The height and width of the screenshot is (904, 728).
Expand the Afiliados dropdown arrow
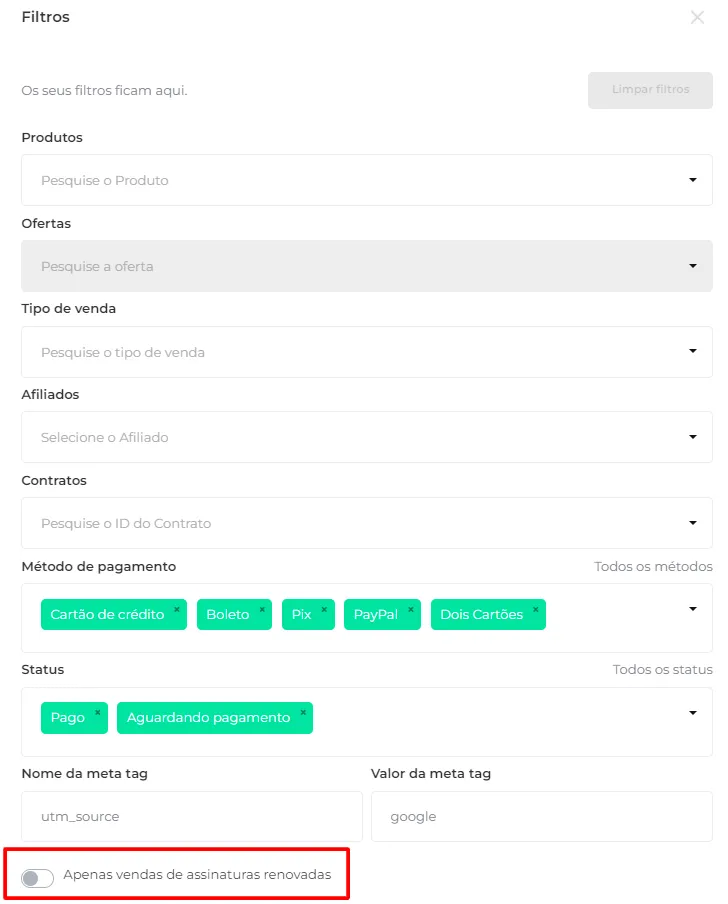[x=693, y=437]
